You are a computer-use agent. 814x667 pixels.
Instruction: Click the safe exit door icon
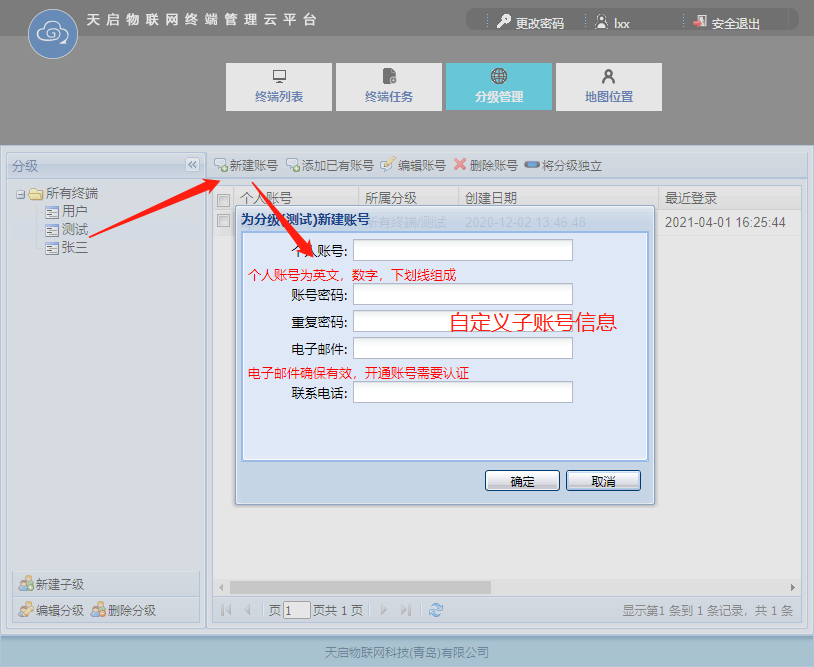tap(700, 22)
